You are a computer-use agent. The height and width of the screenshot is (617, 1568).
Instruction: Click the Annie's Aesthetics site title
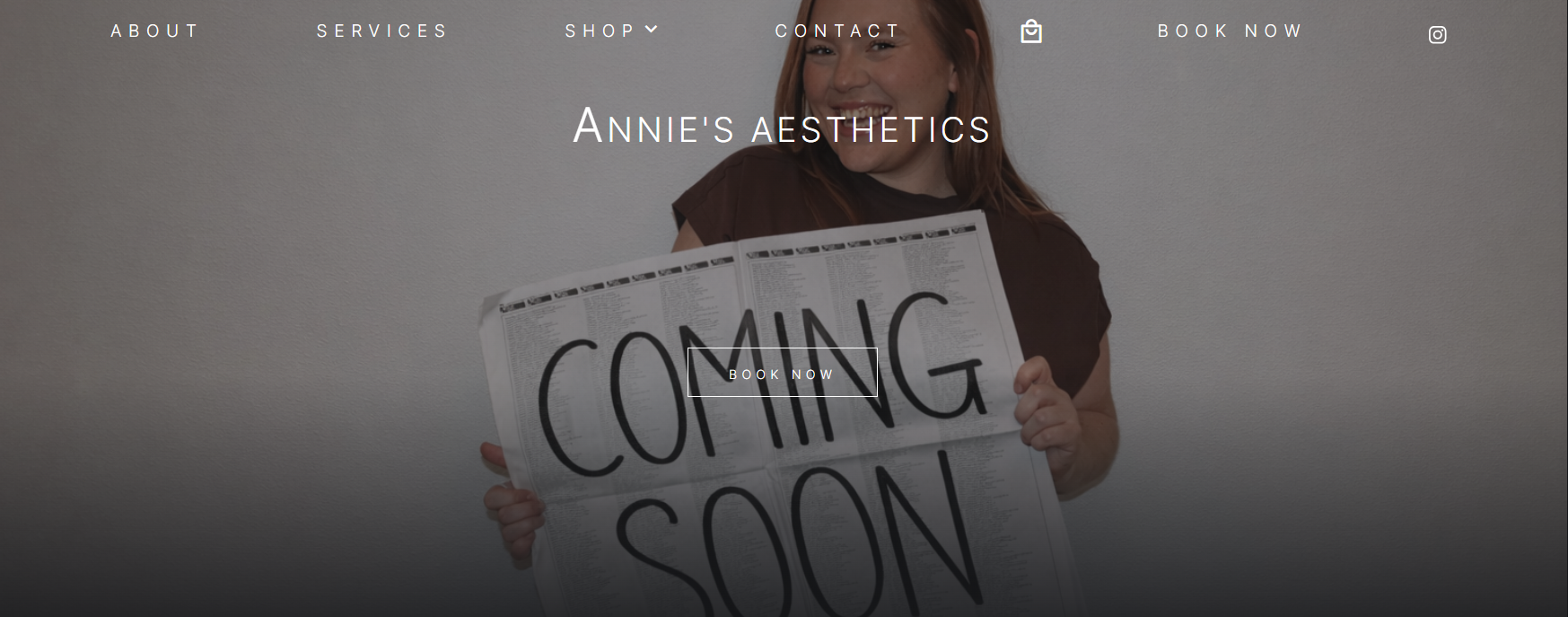click(782, 126)
